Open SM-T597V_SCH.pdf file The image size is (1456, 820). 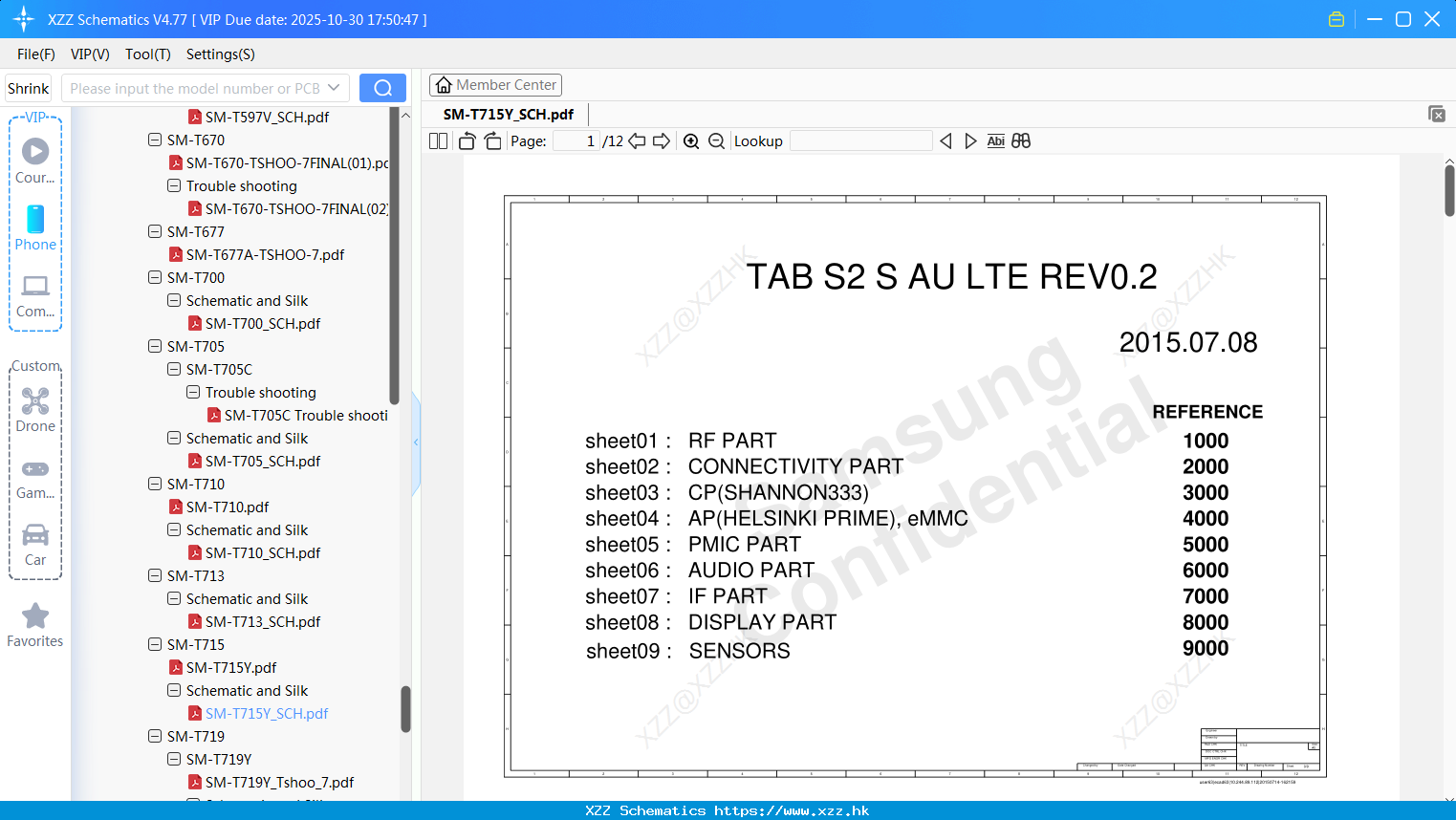267,117
